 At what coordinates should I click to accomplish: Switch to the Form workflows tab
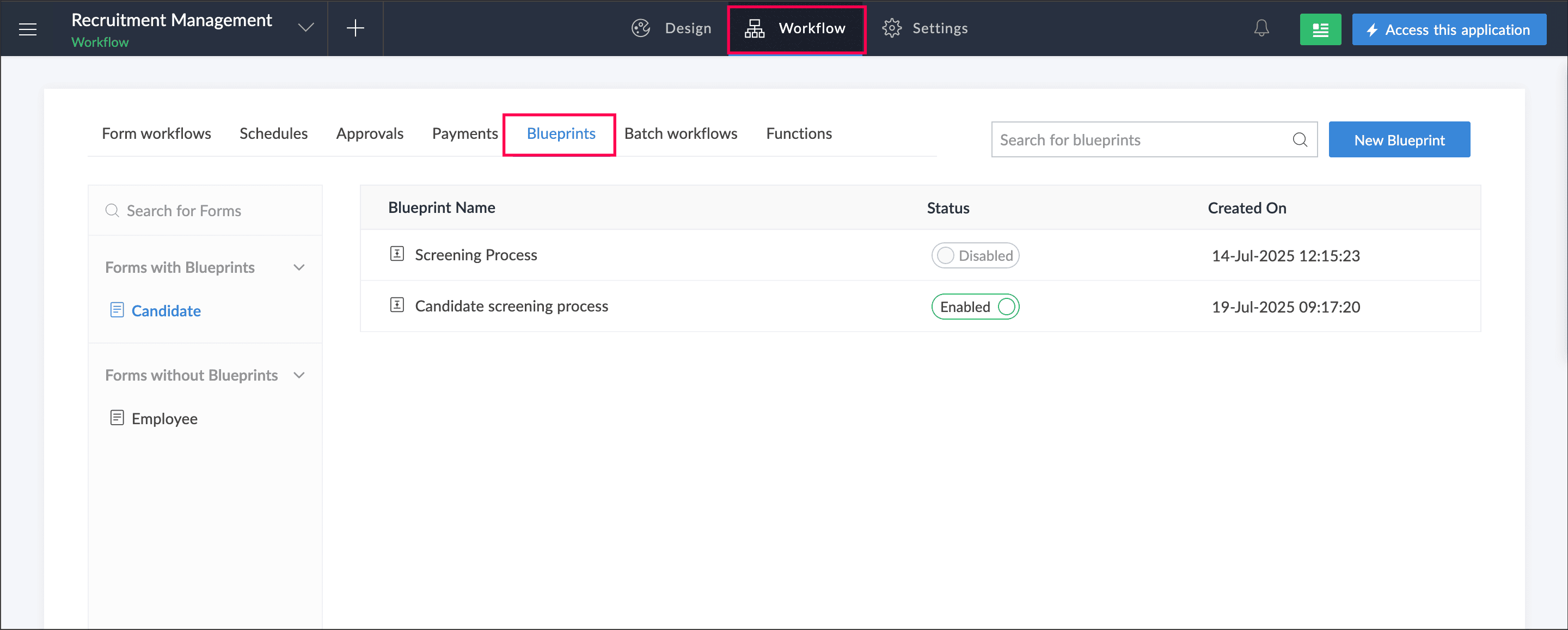[x=156, y=133]
